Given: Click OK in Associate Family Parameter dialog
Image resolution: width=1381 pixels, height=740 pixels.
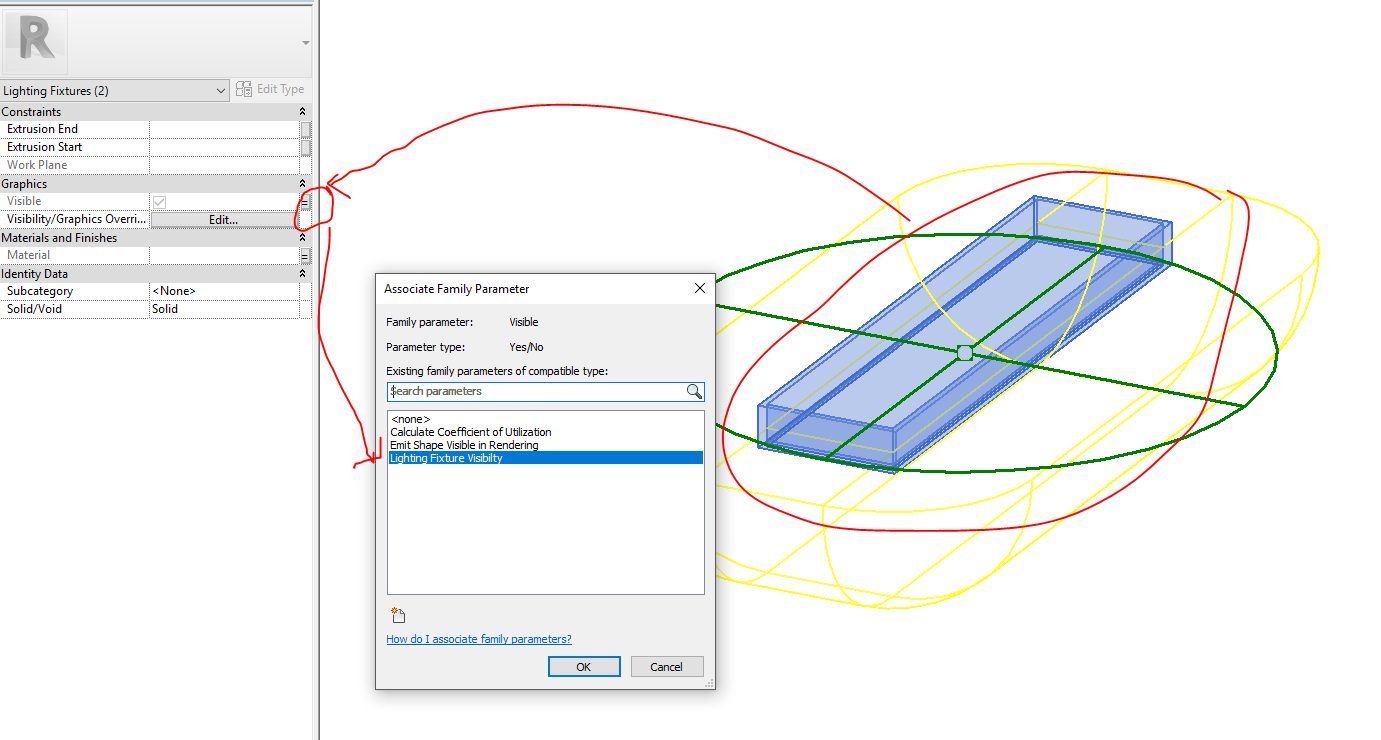Looking at the screenshot, I should coord(584,667).
